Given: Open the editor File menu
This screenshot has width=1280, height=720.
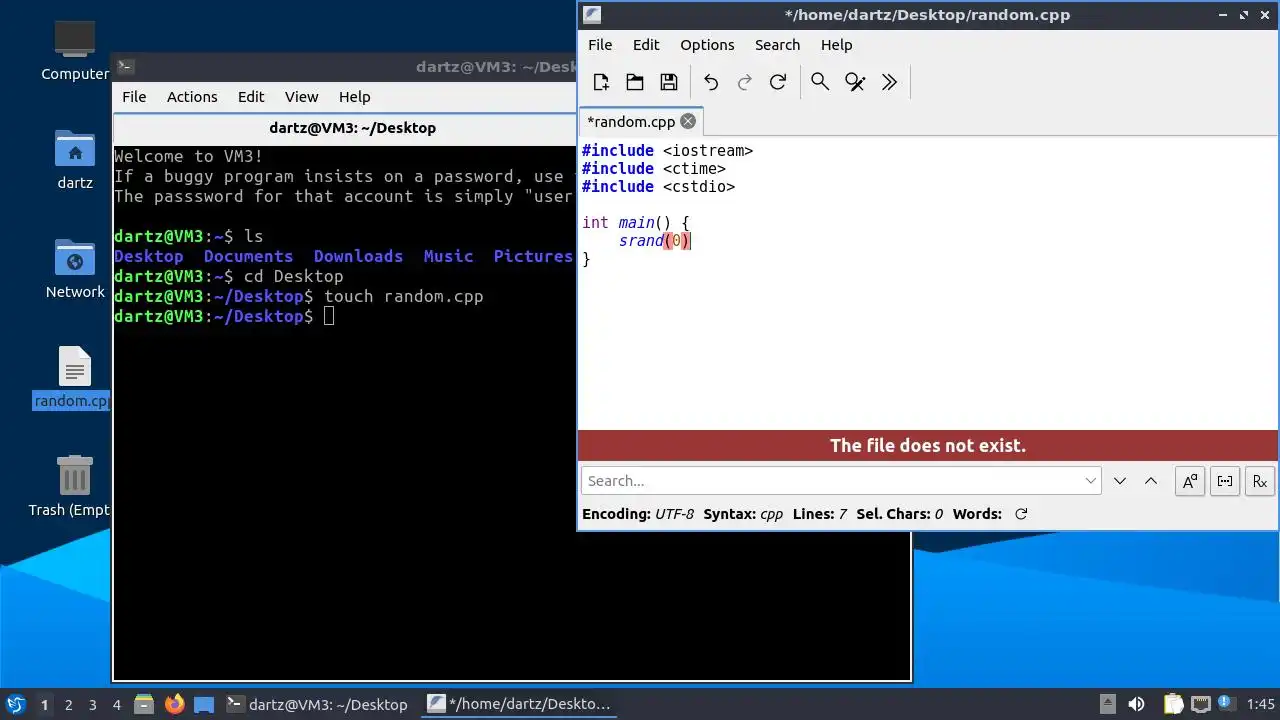Looking at the screenshot, I should (600, 45).
